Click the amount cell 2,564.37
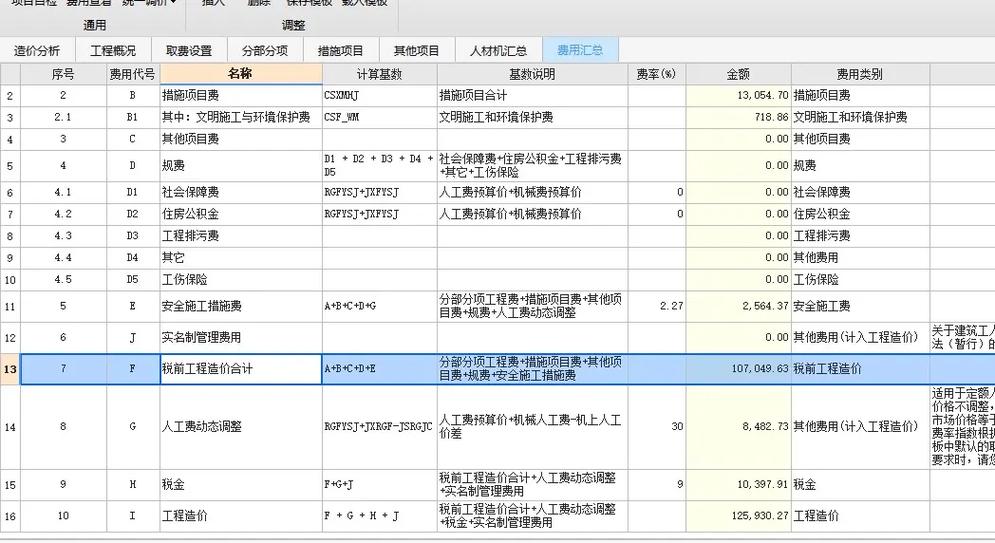 pyautogui.click(x=738, y=306)
